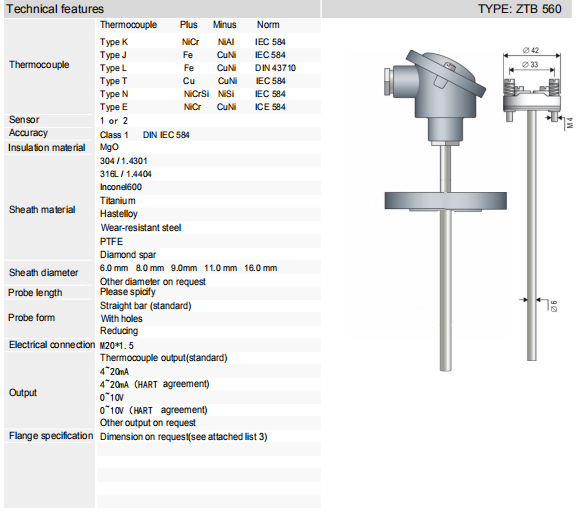This screenshot has height=514, width=579.
Task: Click the "M4" screw dimension label
Action: click(570, 123)
